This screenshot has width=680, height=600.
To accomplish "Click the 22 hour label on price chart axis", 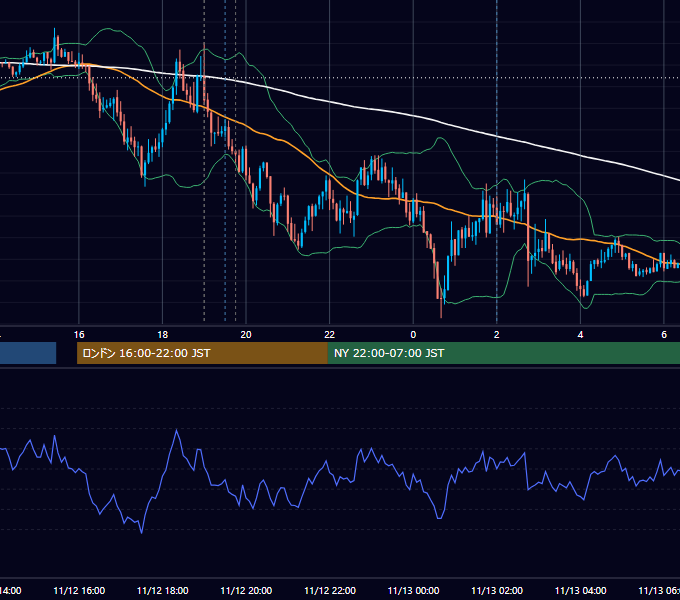I will (330, 335).
